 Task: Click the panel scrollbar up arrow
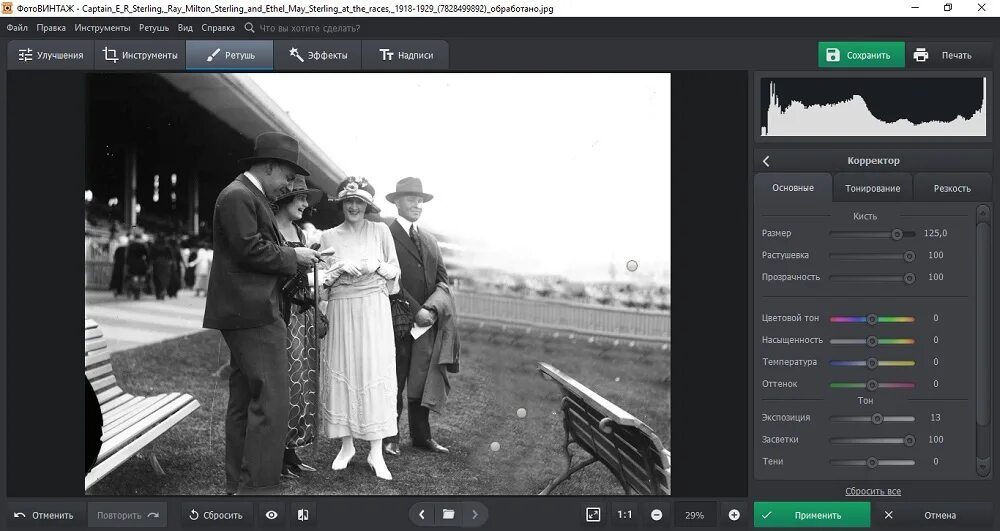(983, 211)
